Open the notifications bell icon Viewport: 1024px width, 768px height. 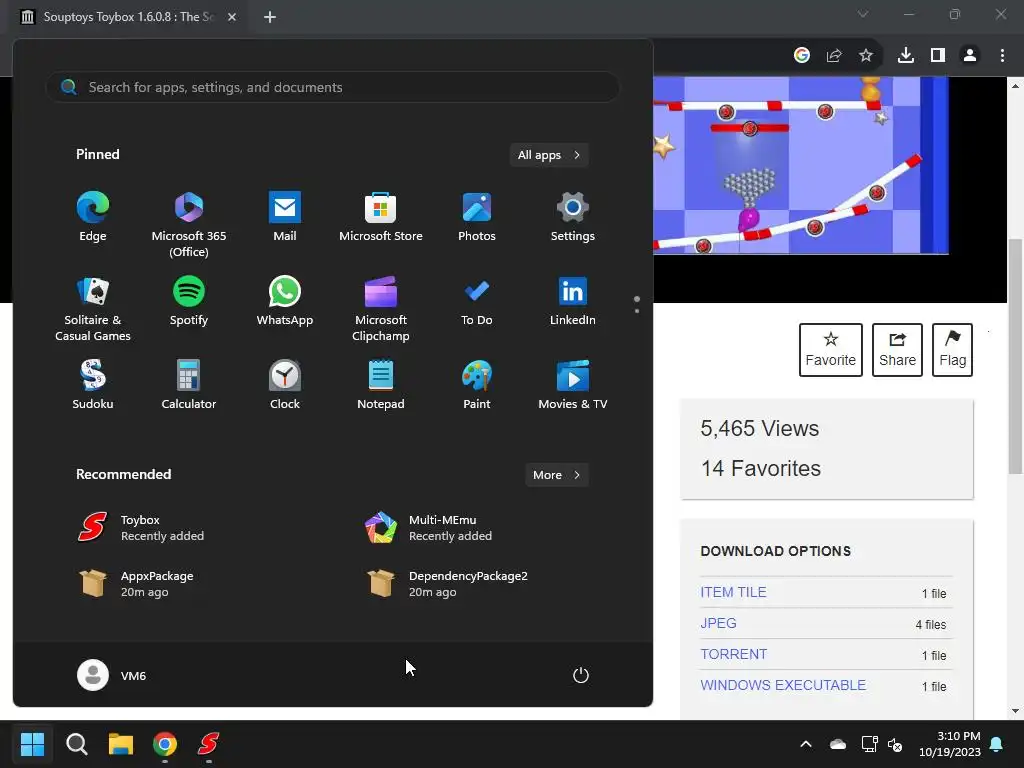tap(997, 744)
